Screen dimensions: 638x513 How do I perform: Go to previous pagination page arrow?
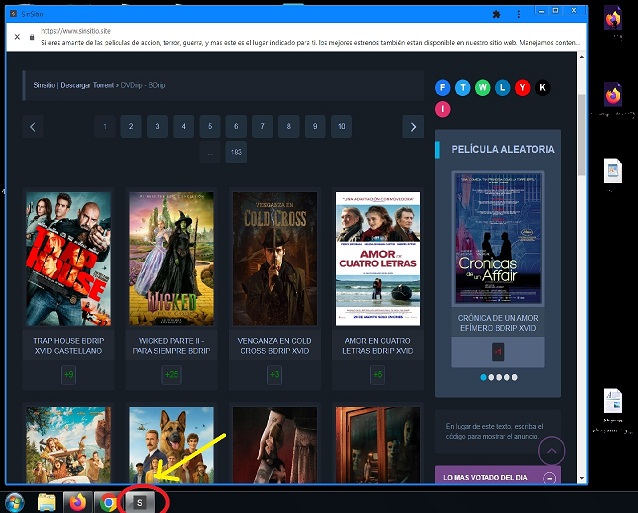click(34, 127)
